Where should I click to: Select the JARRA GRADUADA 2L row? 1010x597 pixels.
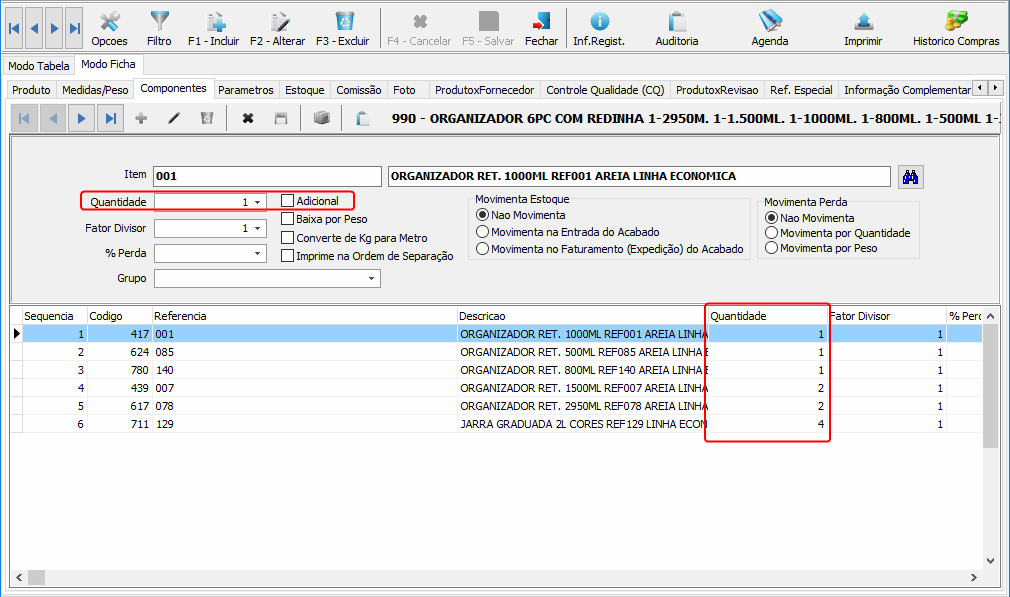pyautogui.click(x=580, y=424)
